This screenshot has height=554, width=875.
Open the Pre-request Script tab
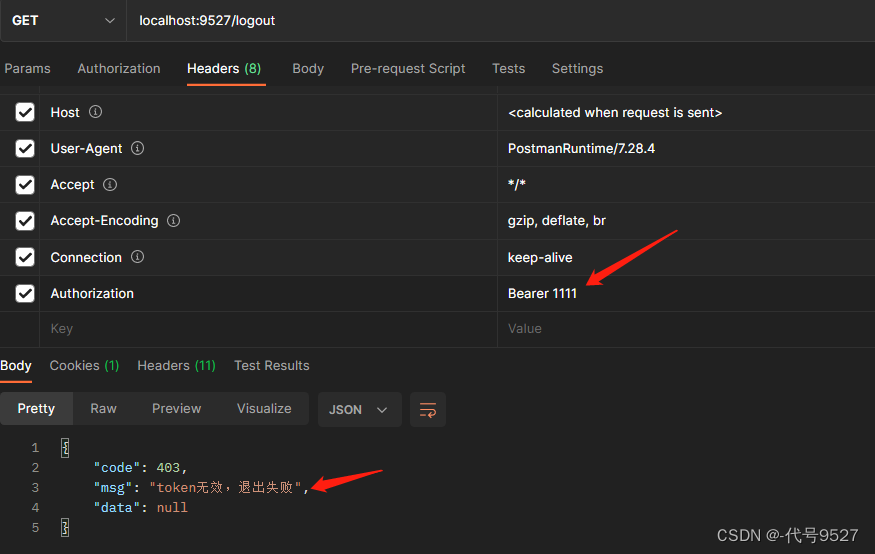408,69
